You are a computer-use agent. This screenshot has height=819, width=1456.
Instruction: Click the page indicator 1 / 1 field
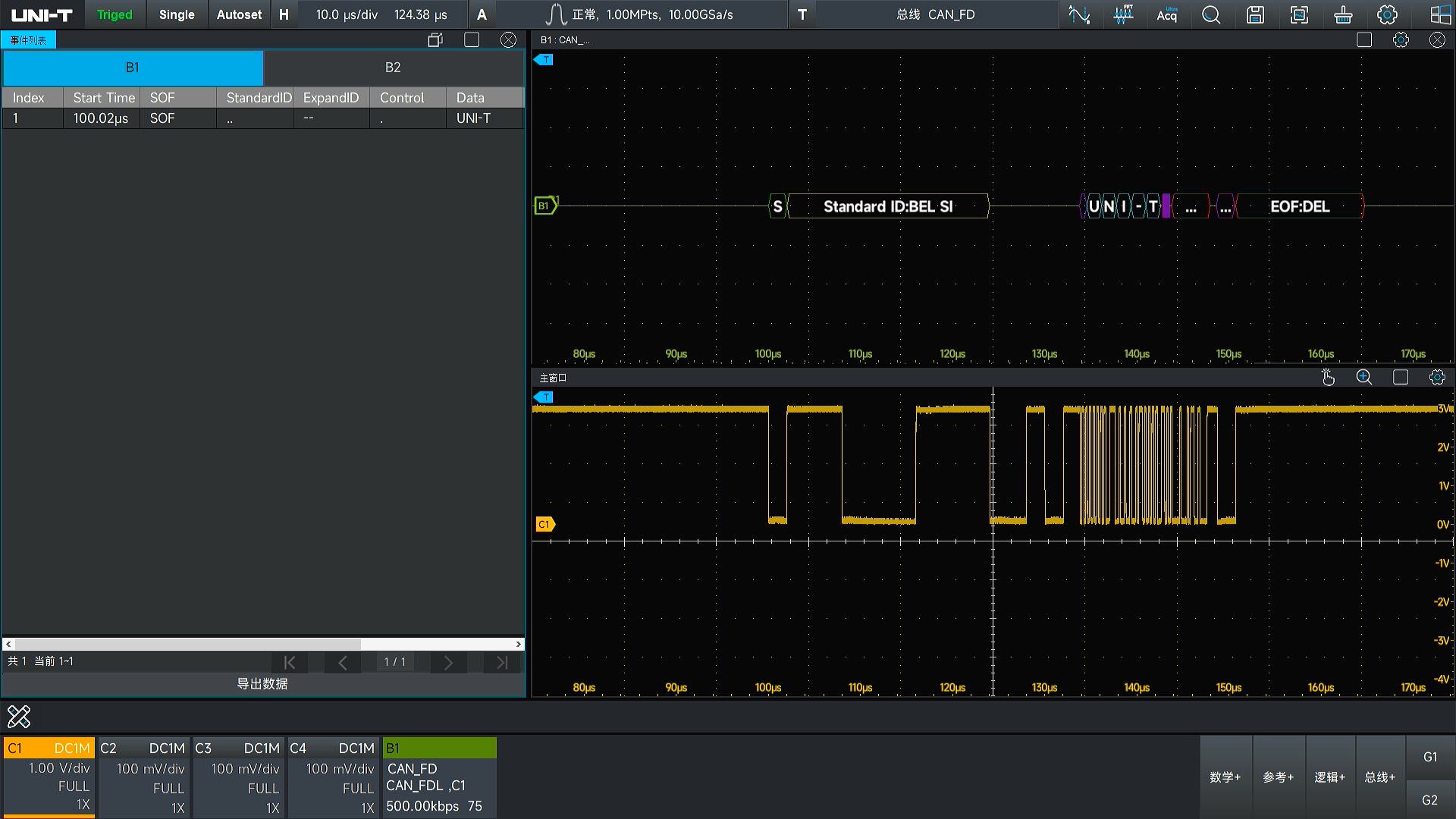pyautogui.click(x=395, y=662)
